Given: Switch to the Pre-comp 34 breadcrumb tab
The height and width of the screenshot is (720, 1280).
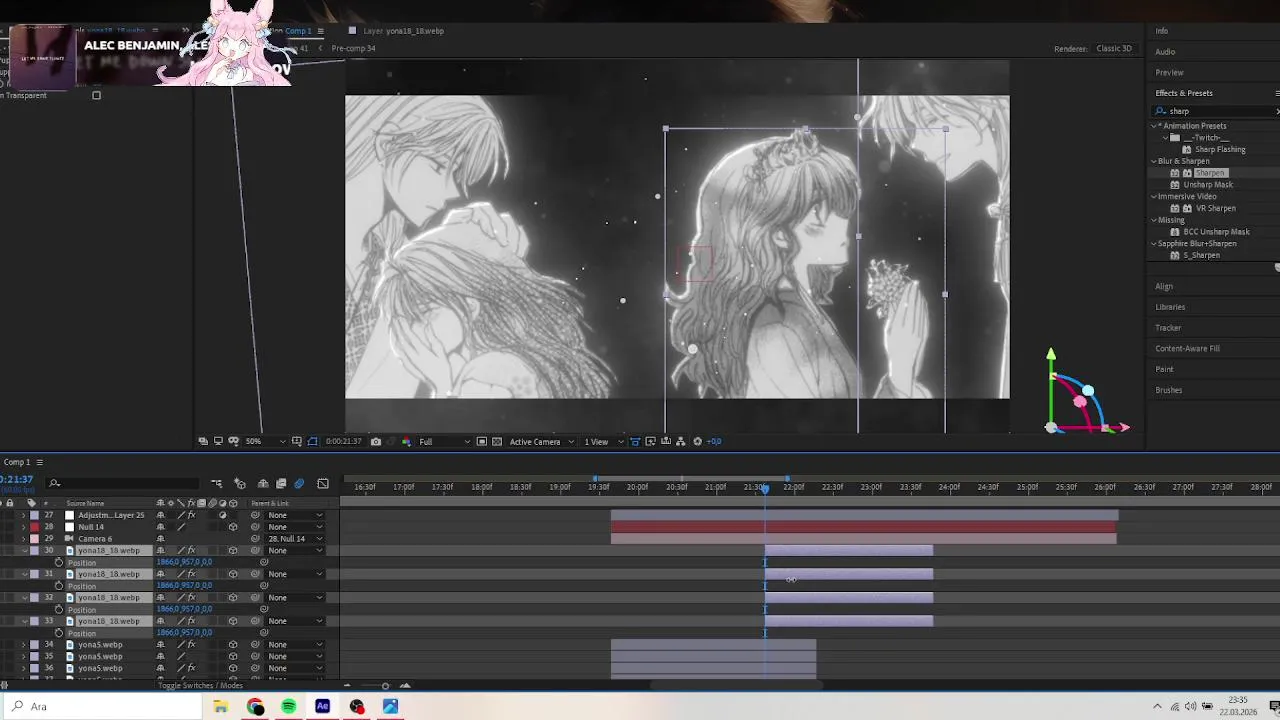Looking at the screenshot, I should coord(353,48).
